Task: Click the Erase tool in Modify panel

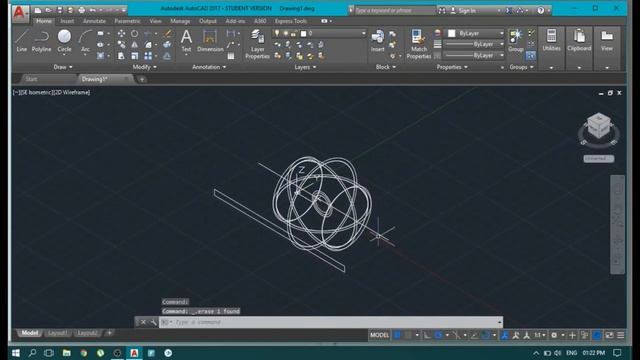Action: click(167, 34)
